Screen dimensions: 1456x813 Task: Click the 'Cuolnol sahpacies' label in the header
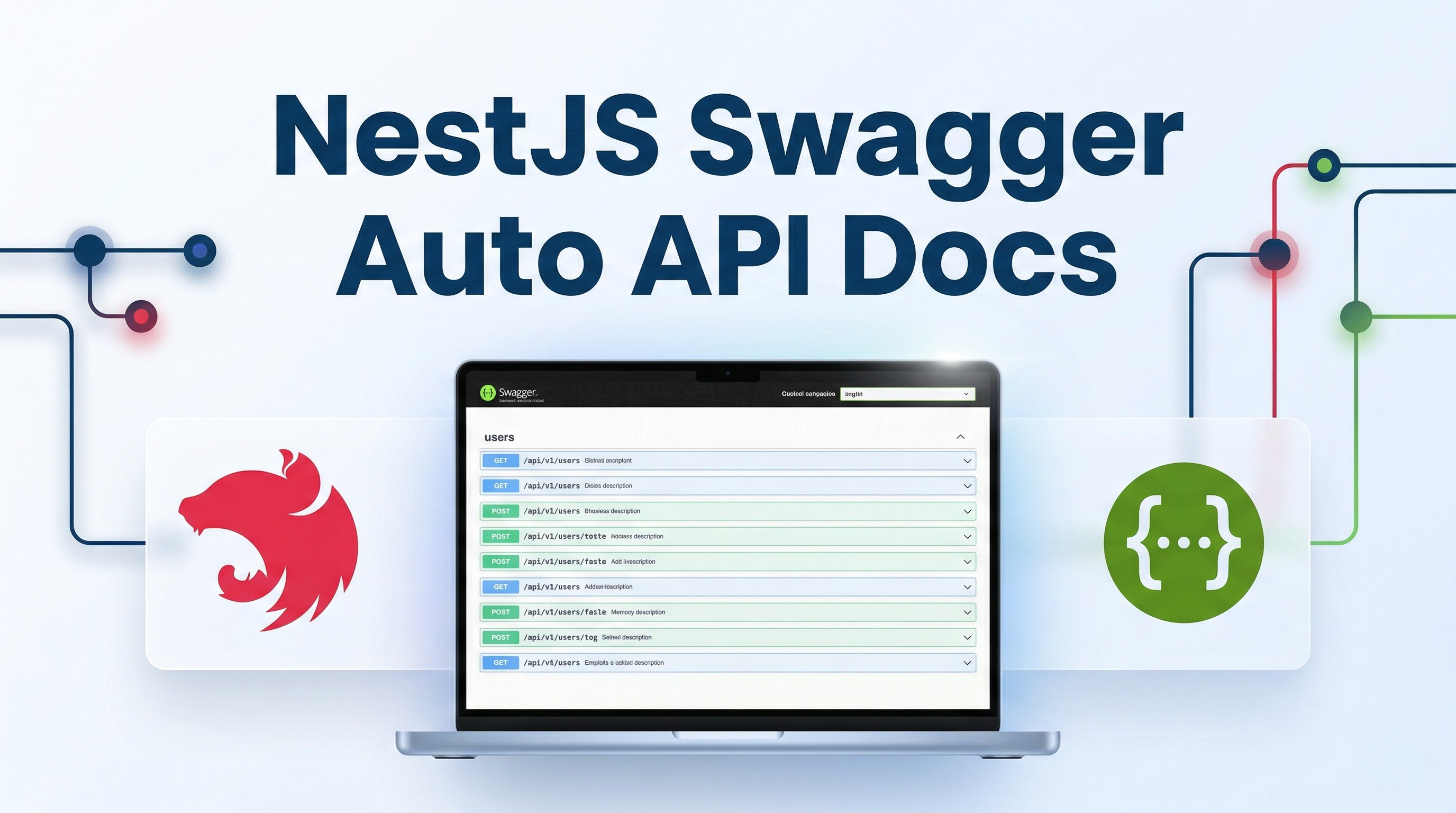pos(808,394)
